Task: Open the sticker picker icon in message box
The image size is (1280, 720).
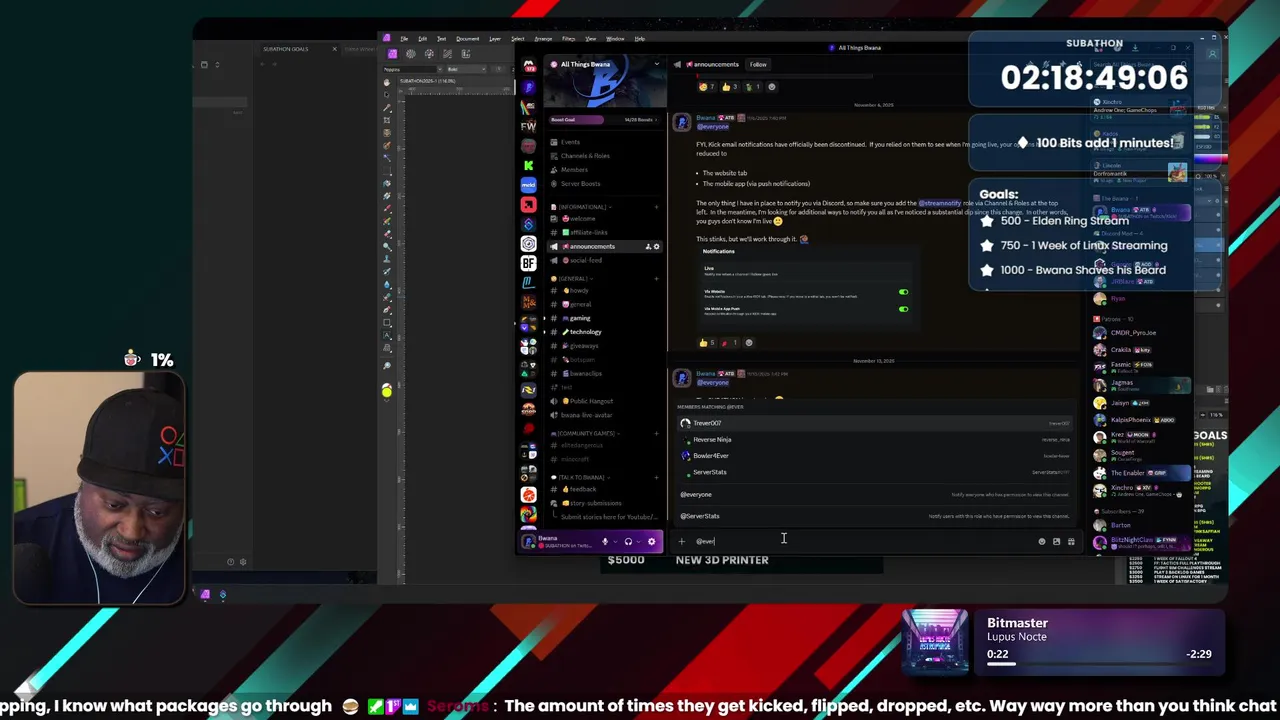Action: coord(1056,541)
